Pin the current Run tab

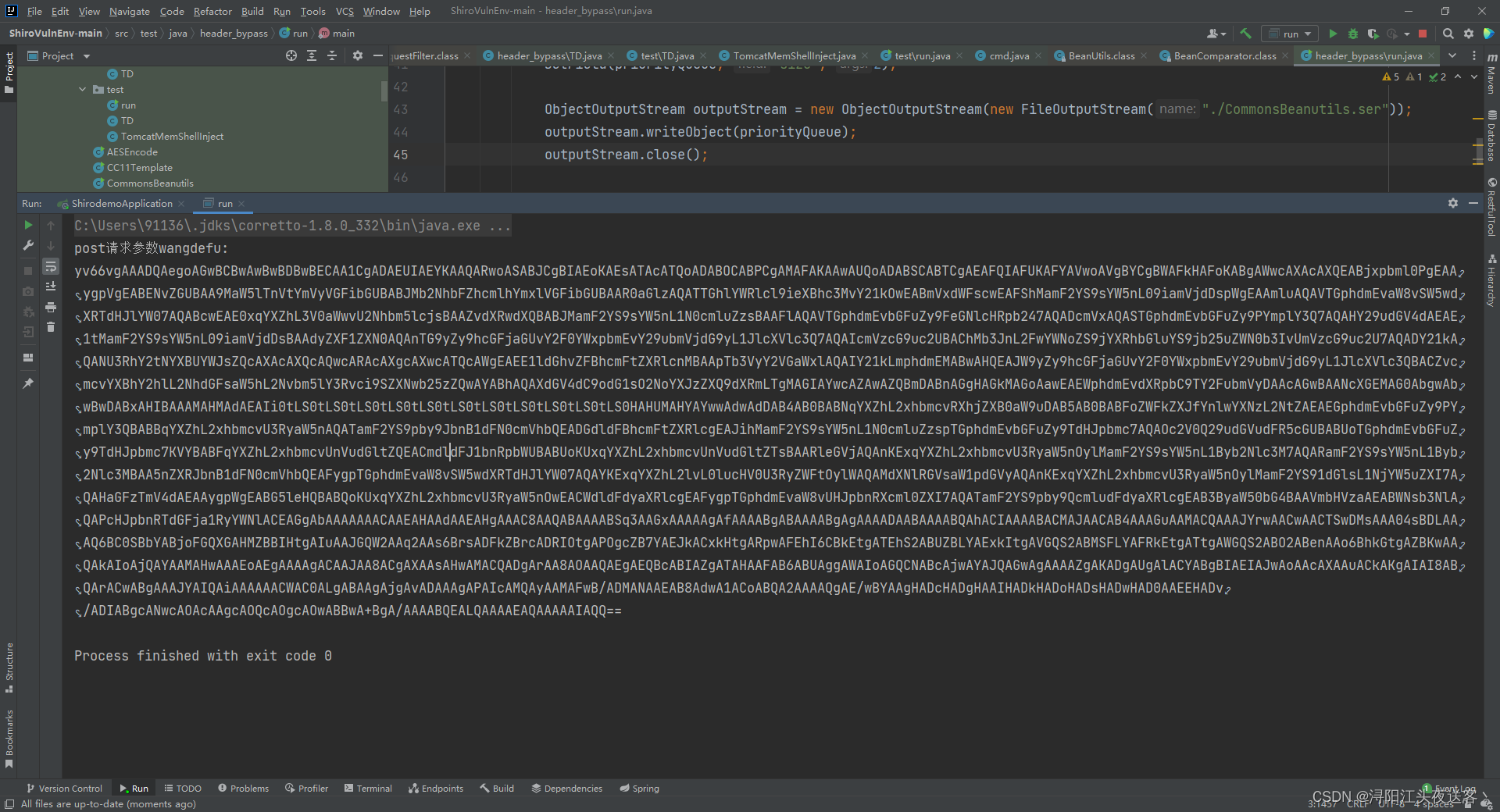coord(28,383)
